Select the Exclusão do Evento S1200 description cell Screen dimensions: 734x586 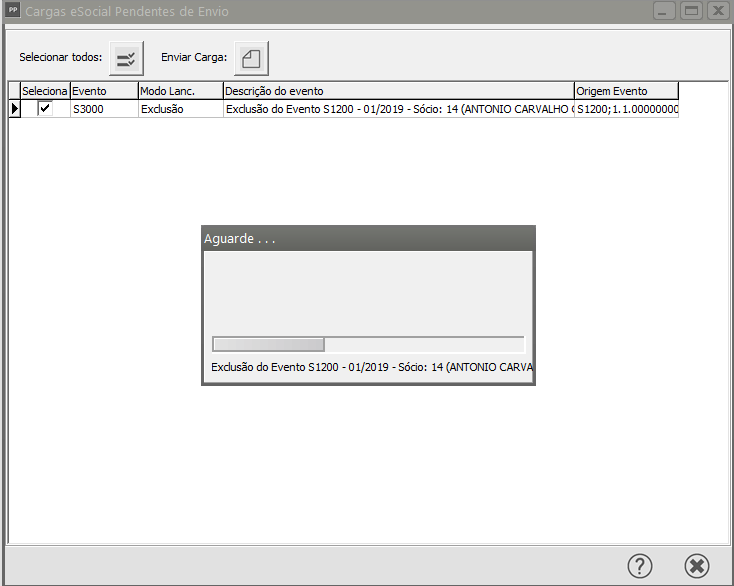click(x=398, y=108)
